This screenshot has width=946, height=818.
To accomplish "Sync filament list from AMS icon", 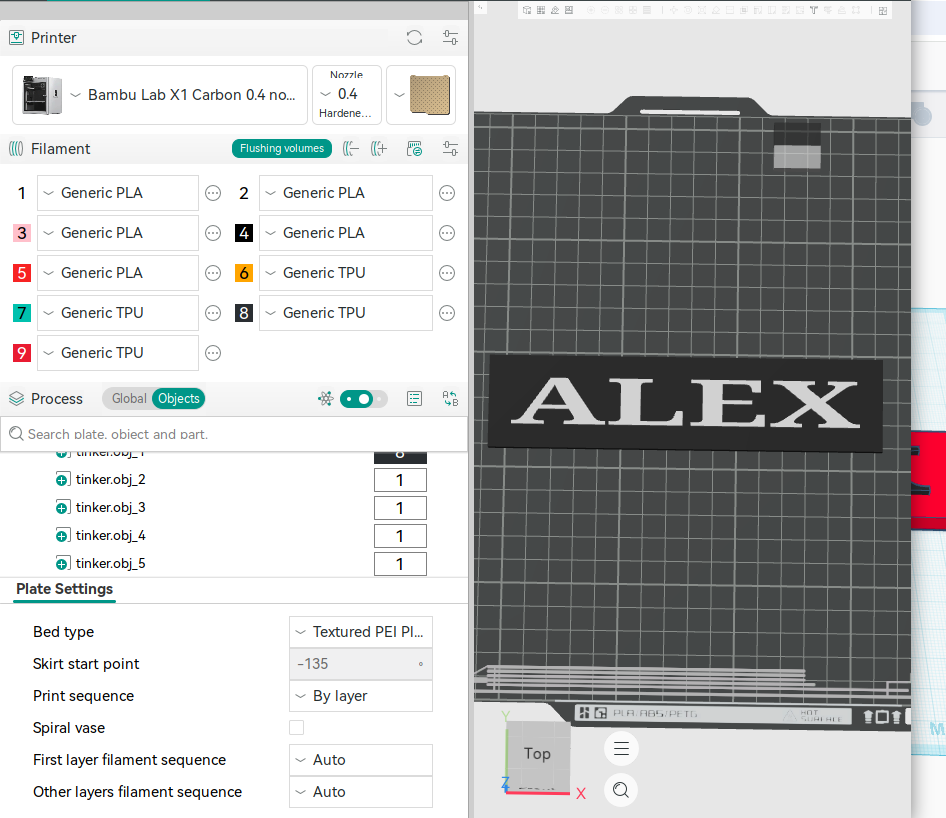I will tap(414, 148).
